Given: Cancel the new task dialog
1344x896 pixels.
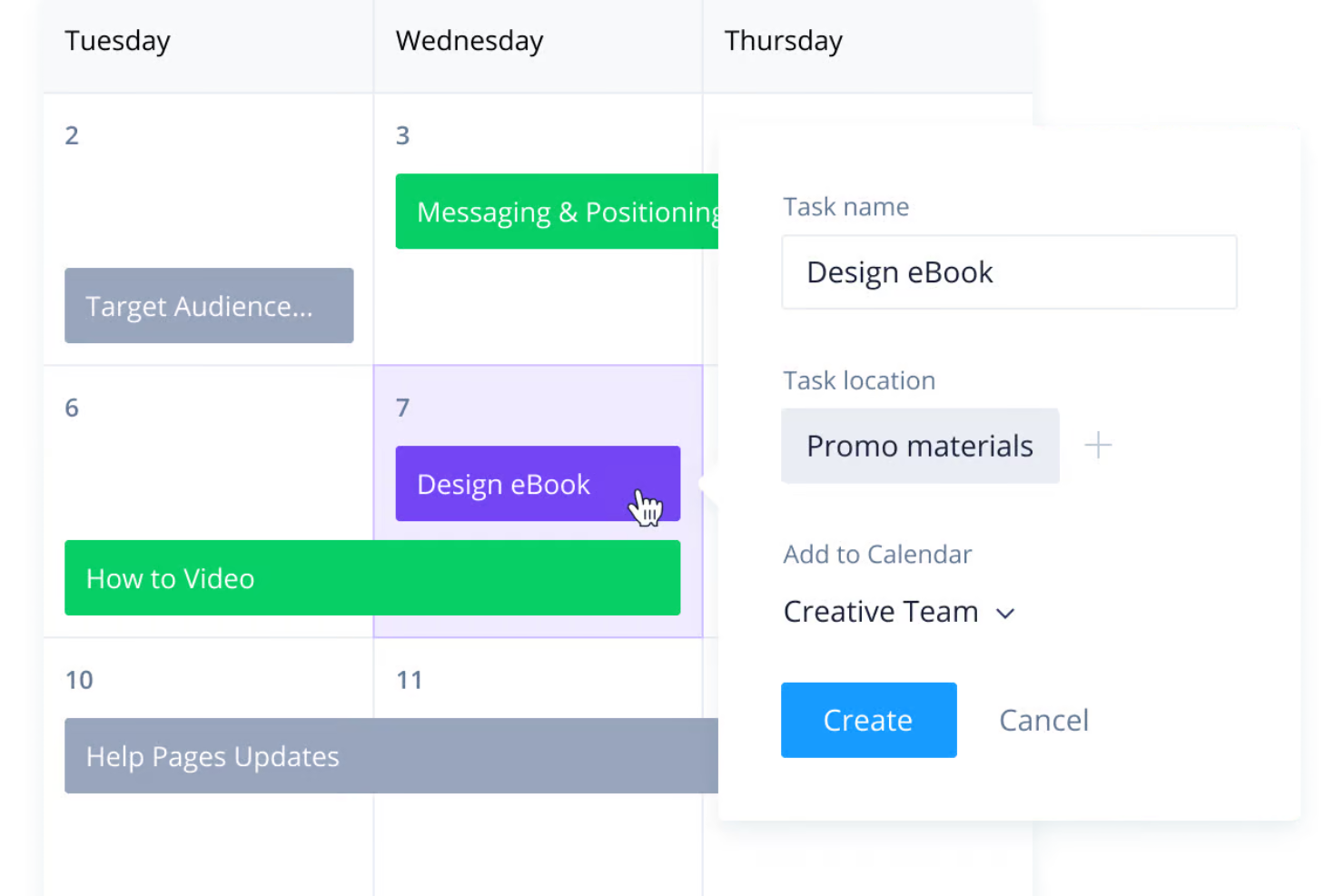Looking at the screenshot, I should pyautogui.click(x=1043, y=720).
